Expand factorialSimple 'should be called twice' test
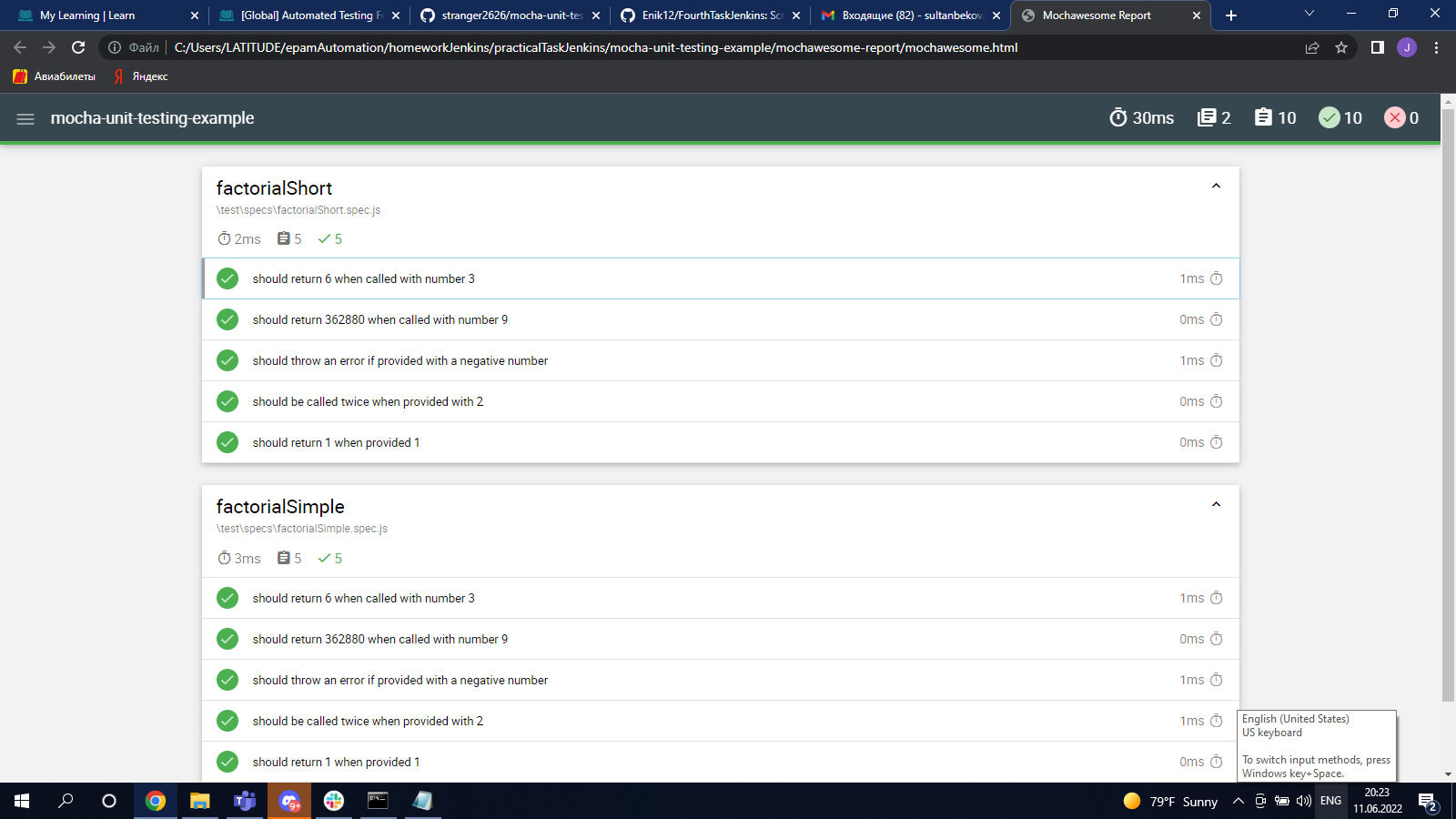This screenshot has width=1456, height=819. click(721, 721)
